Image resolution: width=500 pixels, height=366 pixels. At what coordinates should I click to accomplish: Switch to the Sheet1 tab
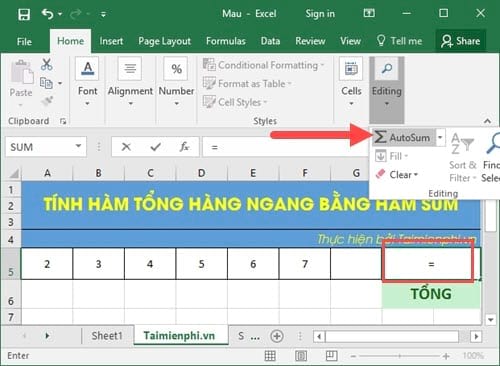click(107, 336)
